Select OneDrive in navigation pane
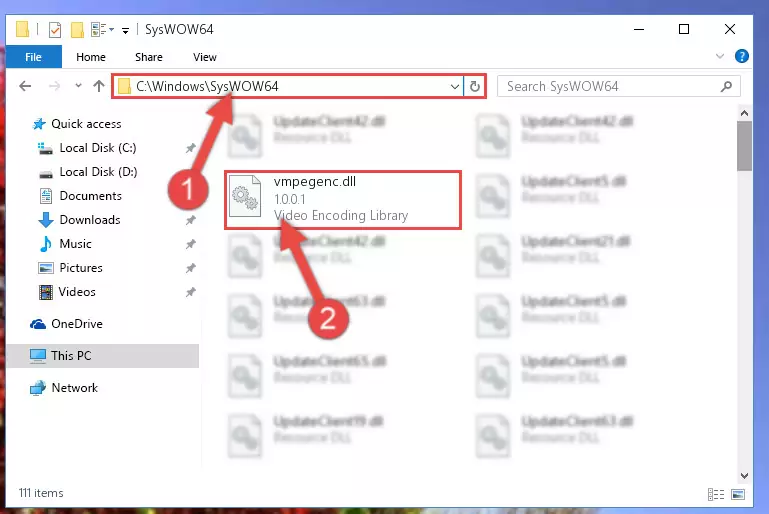The height and width of the screenshot is (514, 769). [x=77, y=324]
